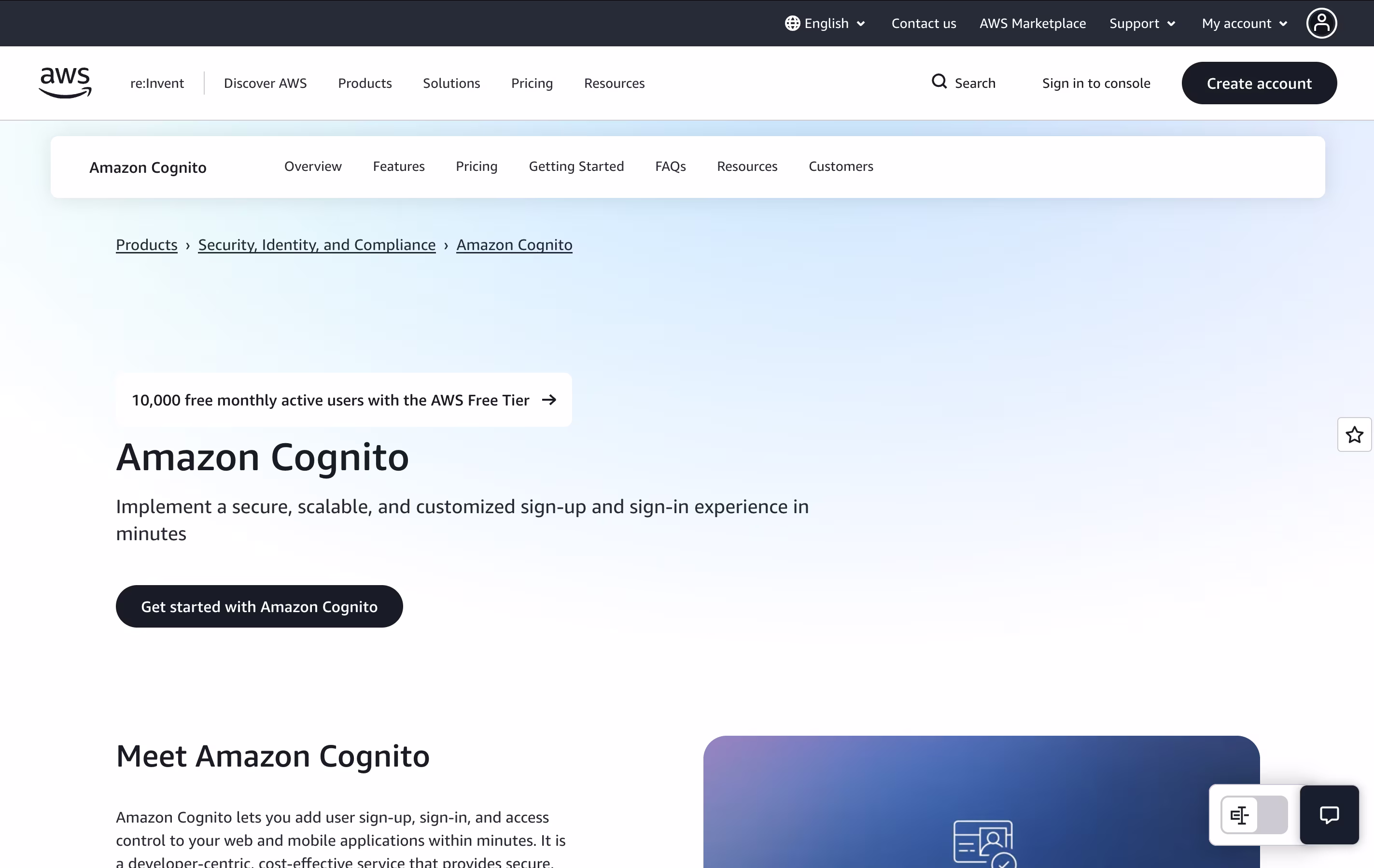Click the Amazon Cognito subnav title
Screen dimensions: 1374x868
[148, 167]
